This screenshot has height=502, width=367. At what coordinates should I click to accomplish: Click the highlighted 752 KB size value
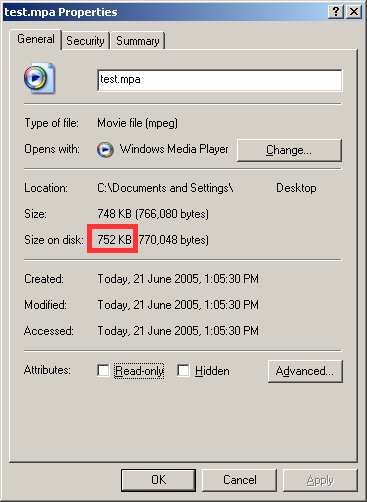[114, 239]
